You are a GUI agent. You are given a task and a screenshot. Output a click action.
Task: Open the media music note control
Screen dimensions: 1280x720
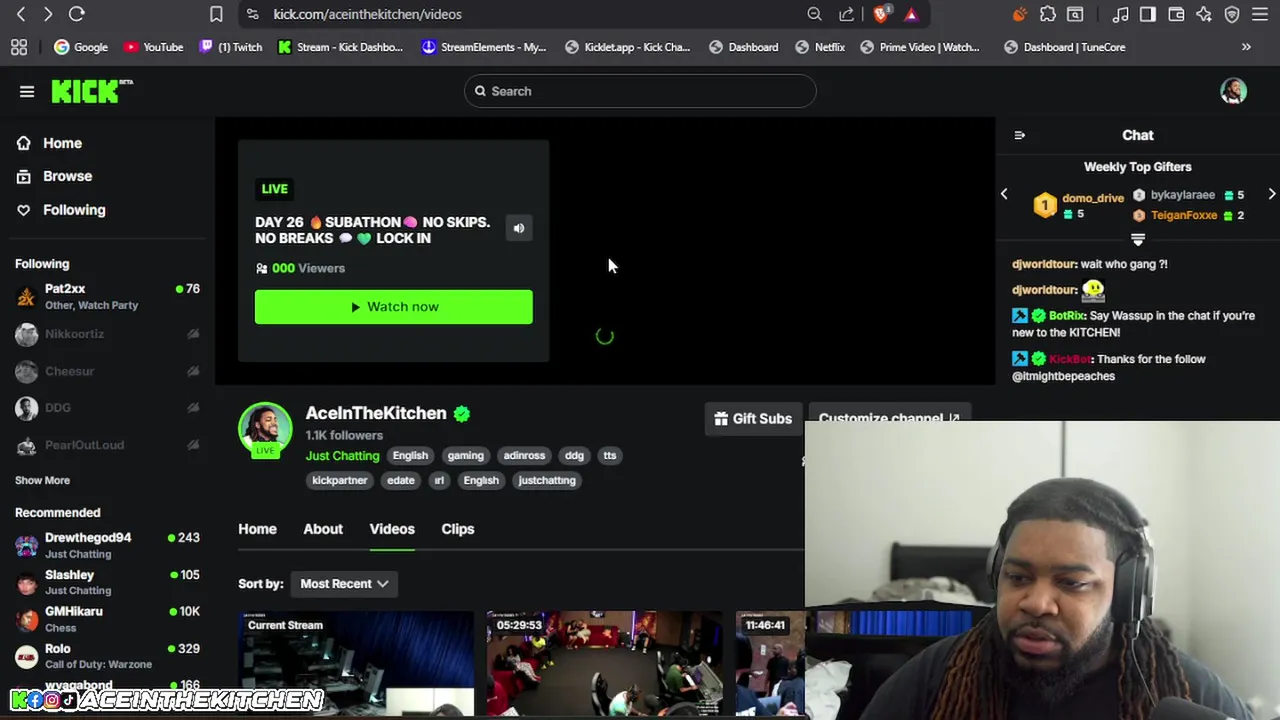coord(1120,14)
